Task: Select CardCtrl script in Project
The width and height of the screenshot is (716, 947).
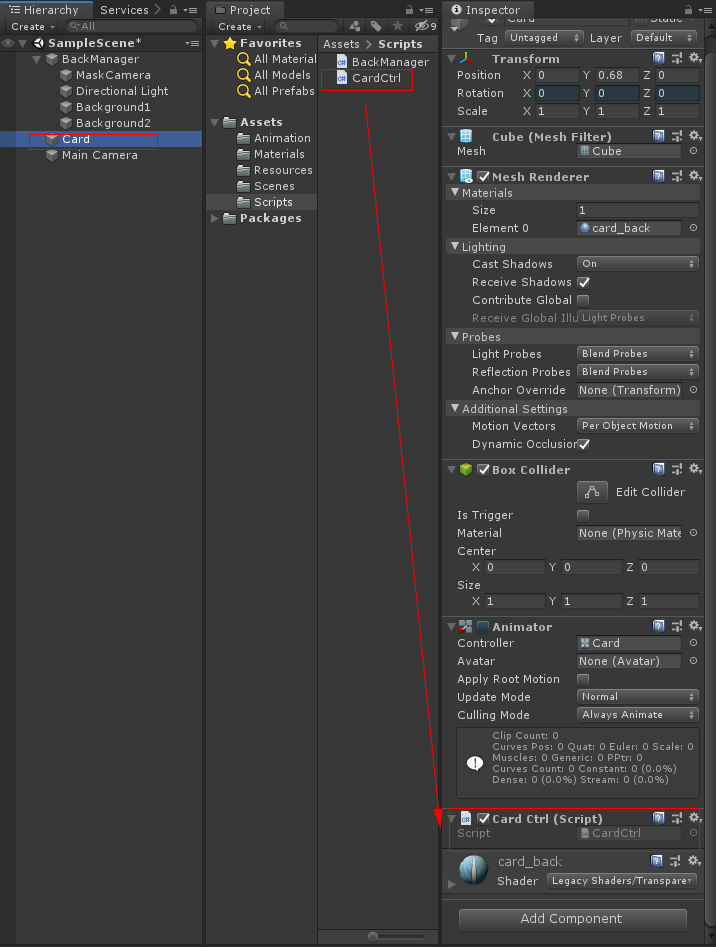Action: [x=369, y=78]
